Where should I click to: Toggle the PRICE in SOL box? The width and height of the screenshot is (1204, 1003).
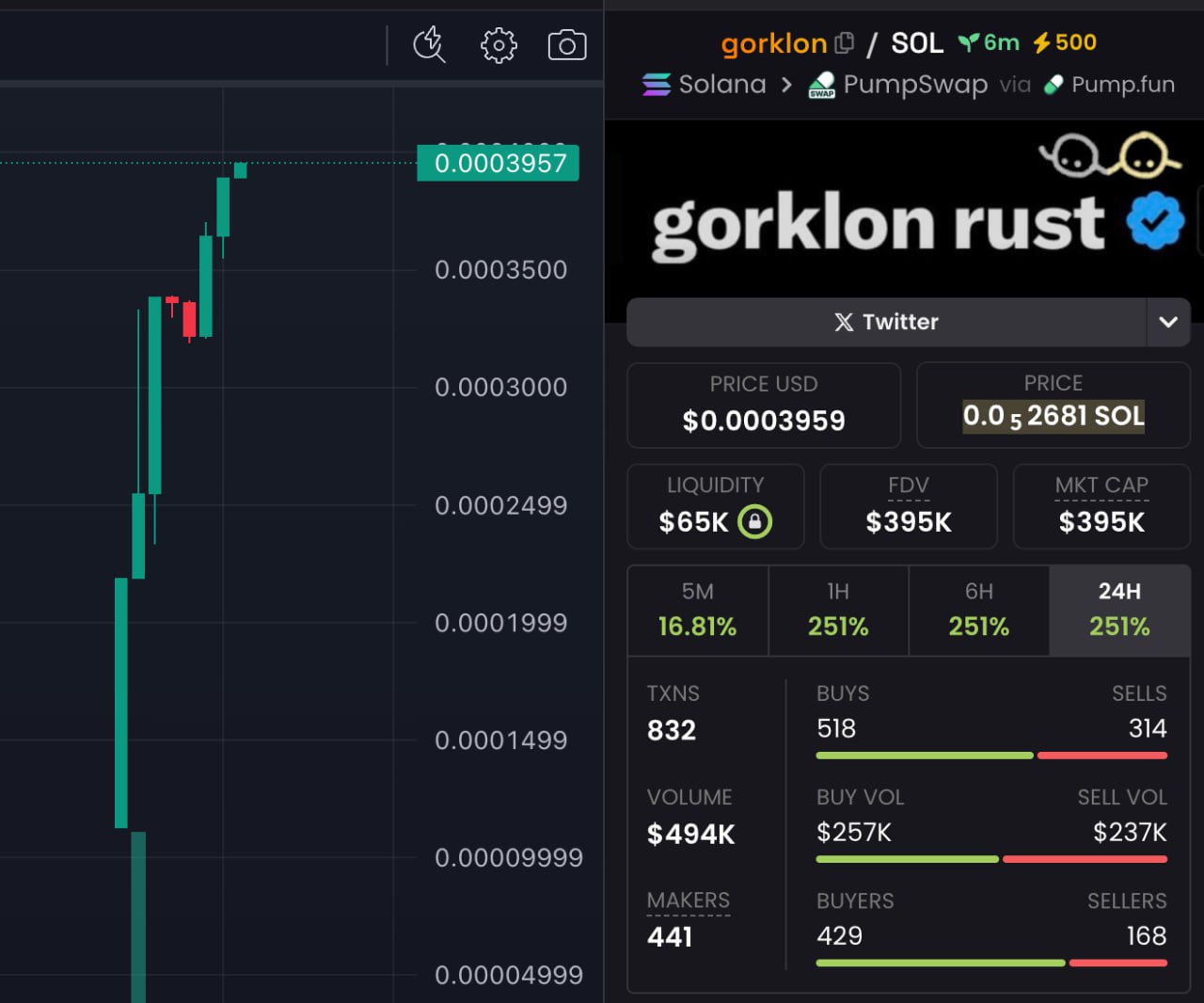click(1053, 405)
